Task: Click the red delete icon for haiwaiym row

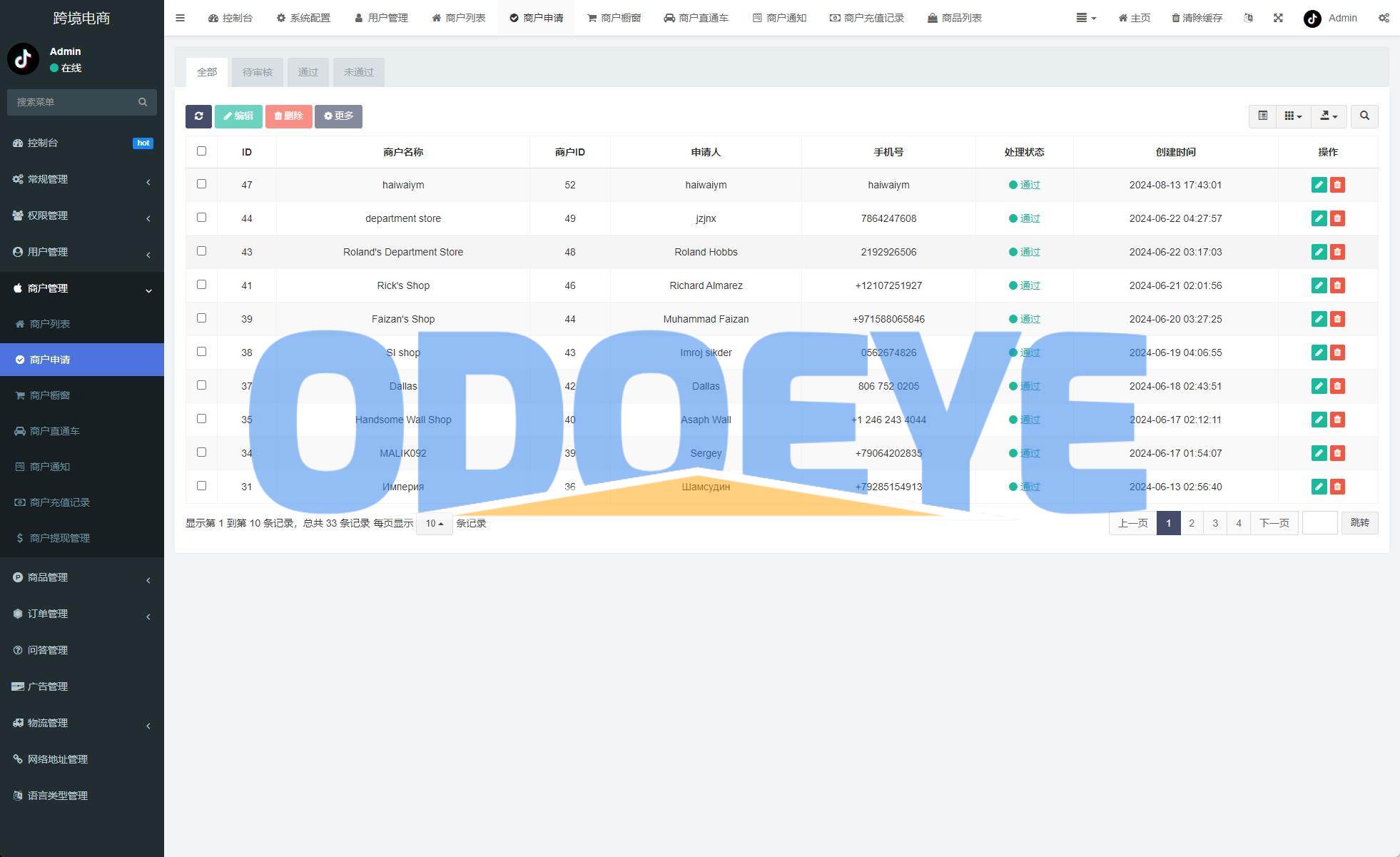Action: coord(1337,185)
